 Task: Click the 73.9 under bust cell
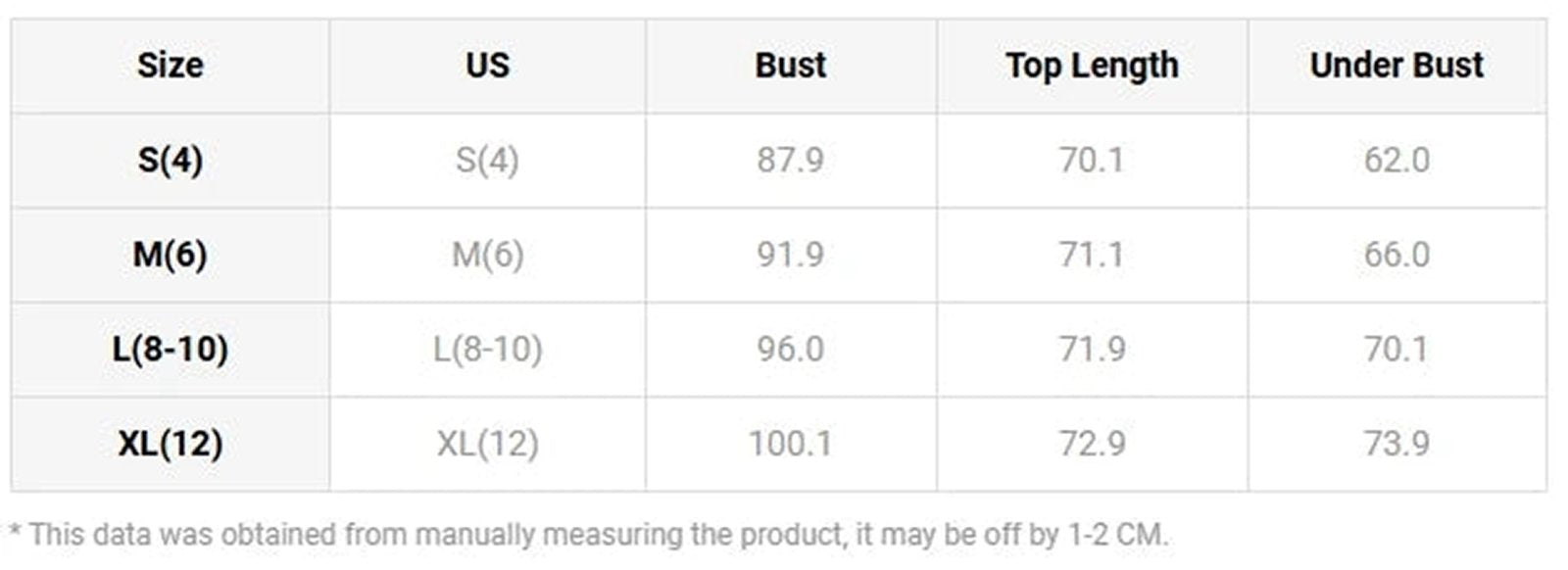(1396, 444)
